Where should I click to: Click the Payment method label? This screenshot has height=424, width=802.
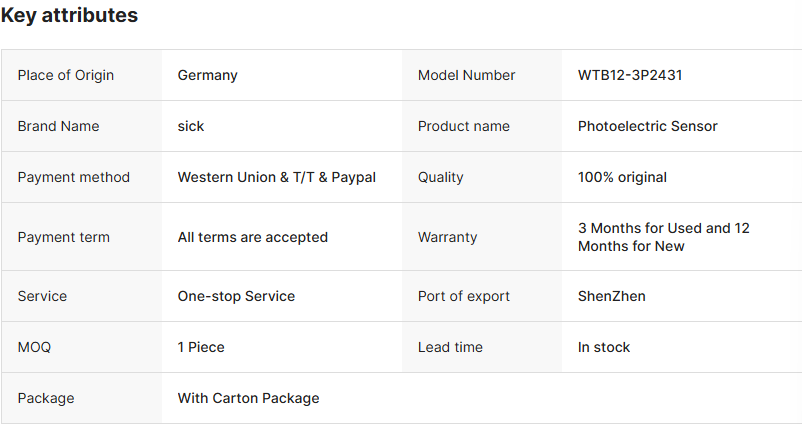(74, 177)
